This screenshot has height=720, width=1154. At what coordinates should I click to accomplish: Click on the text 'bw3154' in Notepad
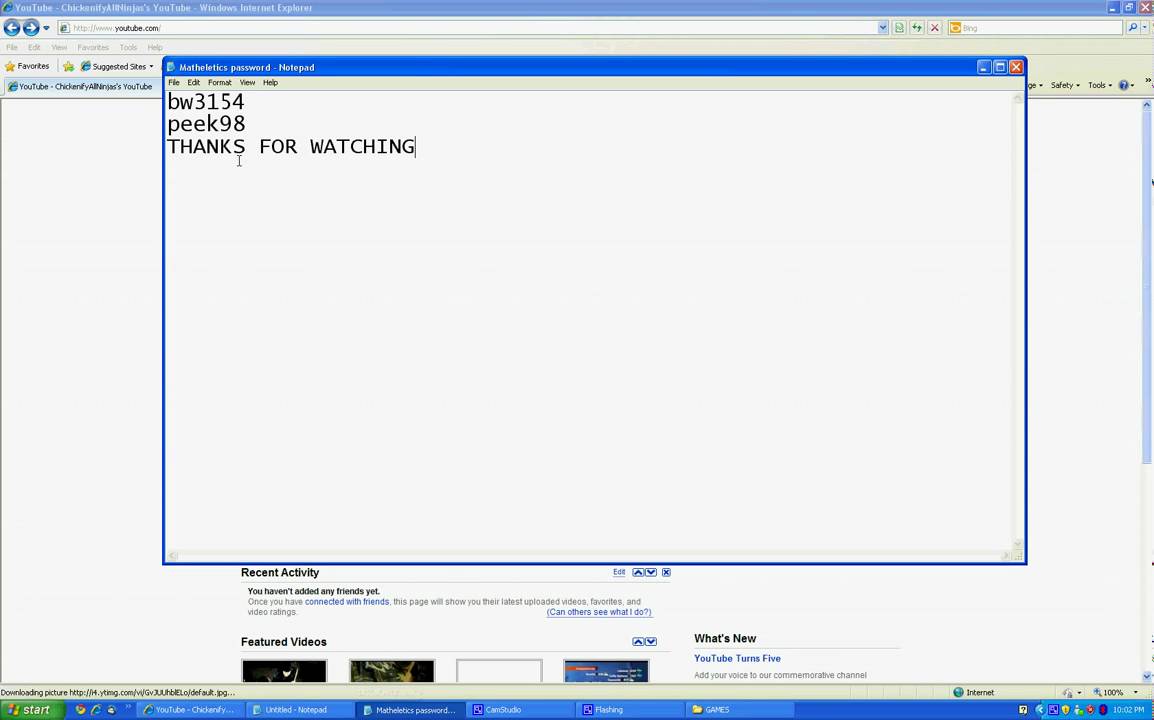tap(205, 102)
